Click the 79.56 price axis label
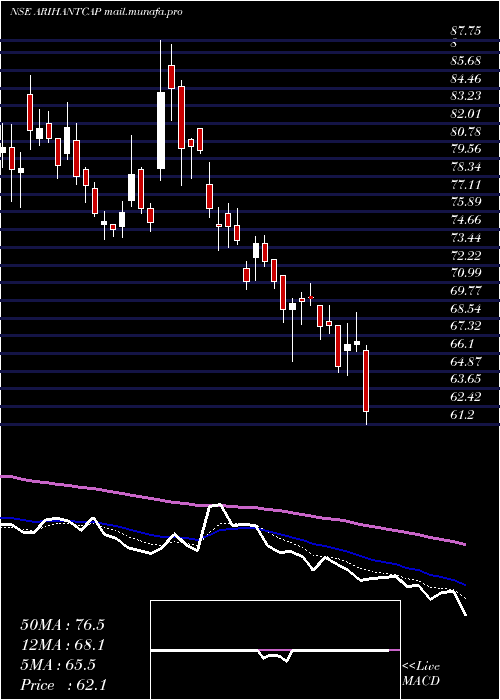This screenshot has height=700, width=500. tap(466, 149)
